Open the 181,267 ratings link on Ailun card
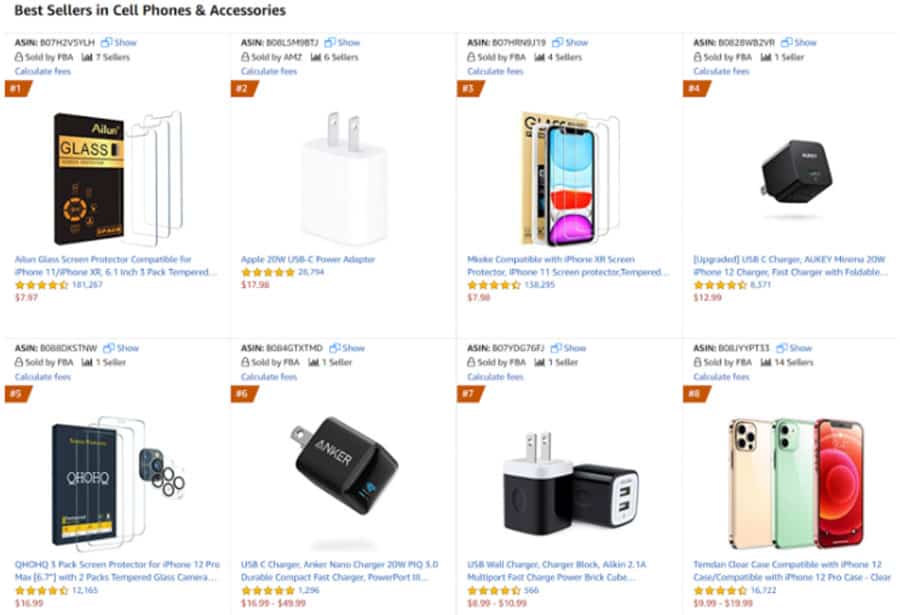900x615 pixels. click(x=88, y=284)
